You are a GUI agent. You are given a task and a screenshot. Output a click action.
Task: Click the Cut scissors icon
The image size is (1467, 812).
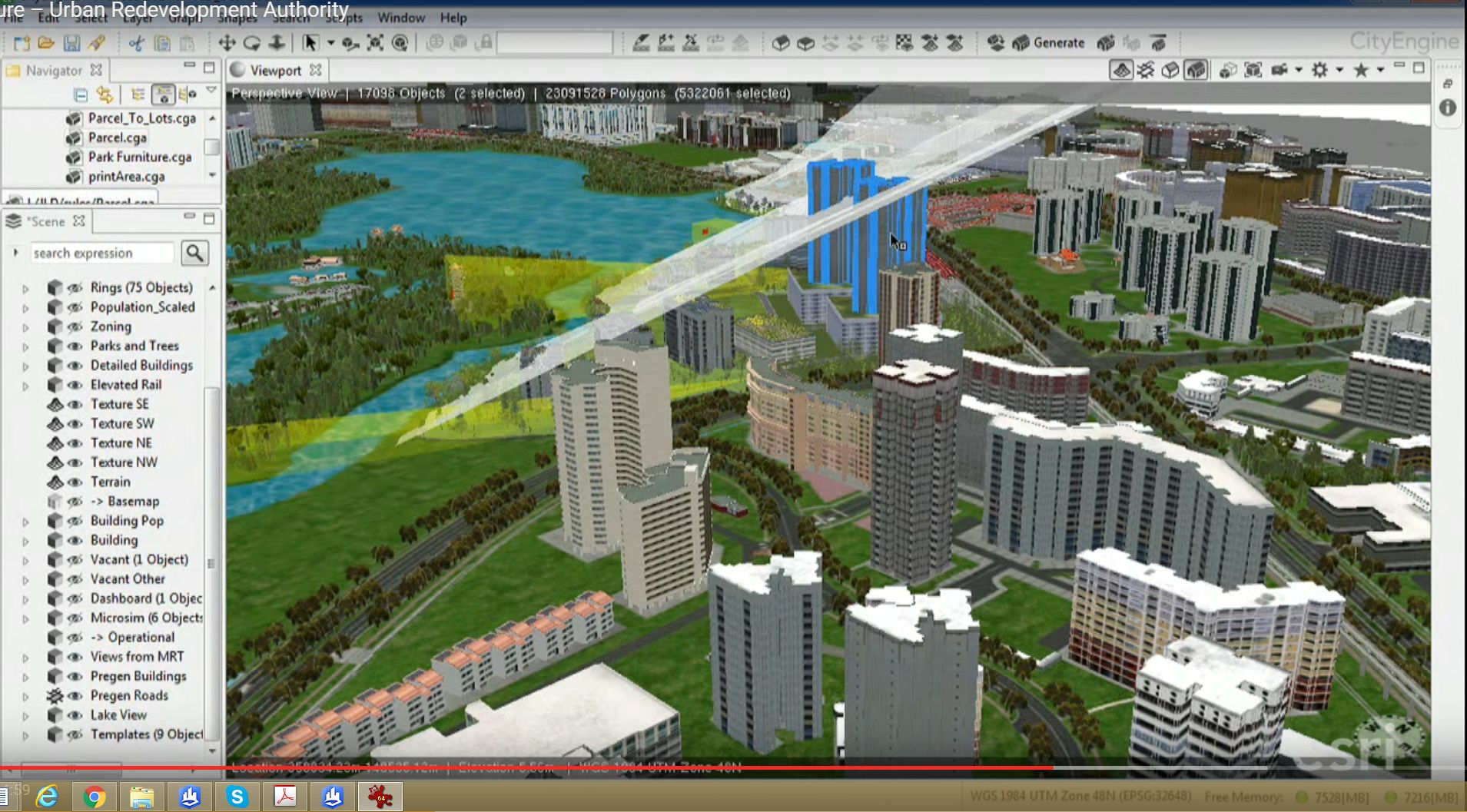click(x=137, y=43)
